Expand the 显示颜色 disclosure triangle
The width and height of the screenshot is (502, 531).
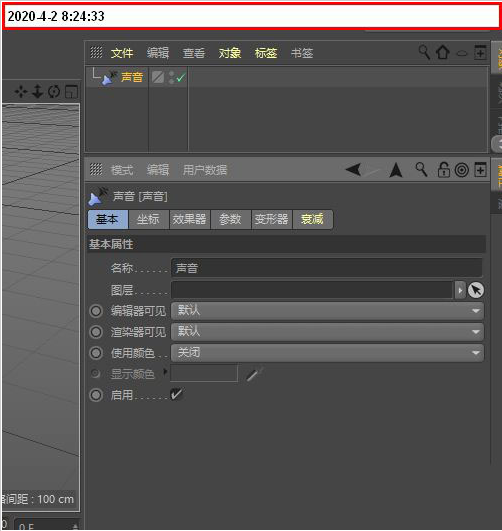(165, 371)
